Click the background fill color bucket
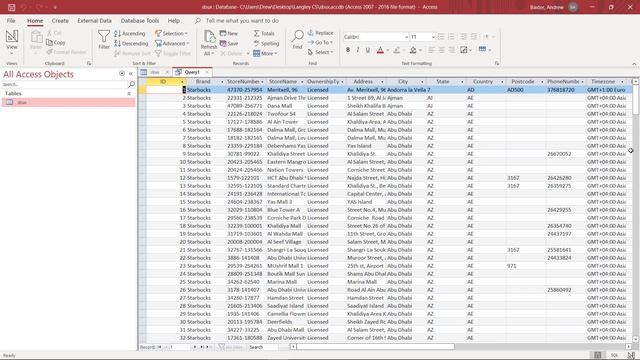 413,50
